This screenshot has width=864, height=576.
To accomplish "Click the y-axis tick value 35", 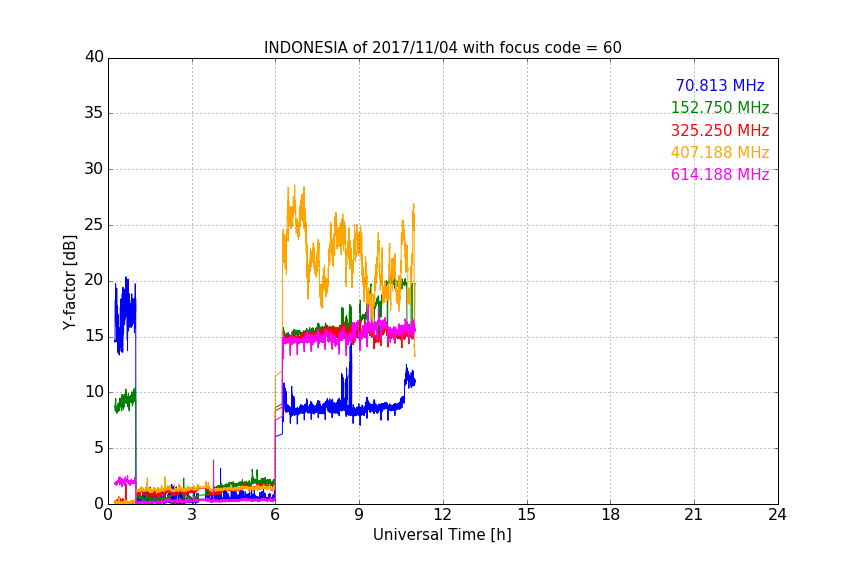I will coord(94,113).
